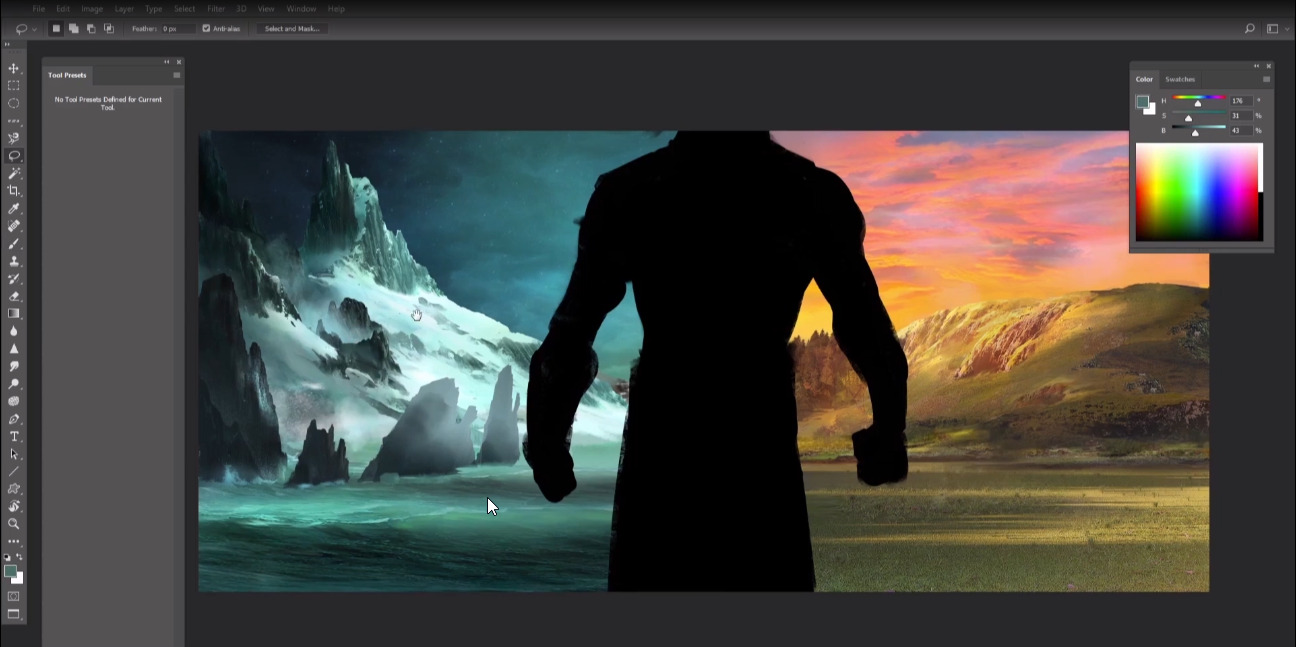
Task: Toggle Quick Mask mode
Action: click(14, 596)
